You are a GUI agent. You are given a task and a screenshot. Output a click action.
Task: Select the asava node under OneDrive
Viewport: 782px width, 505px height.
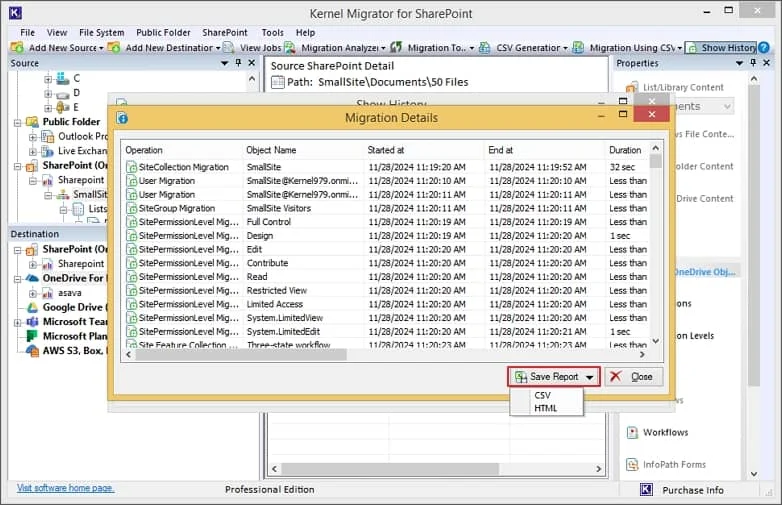click(69, 293)
